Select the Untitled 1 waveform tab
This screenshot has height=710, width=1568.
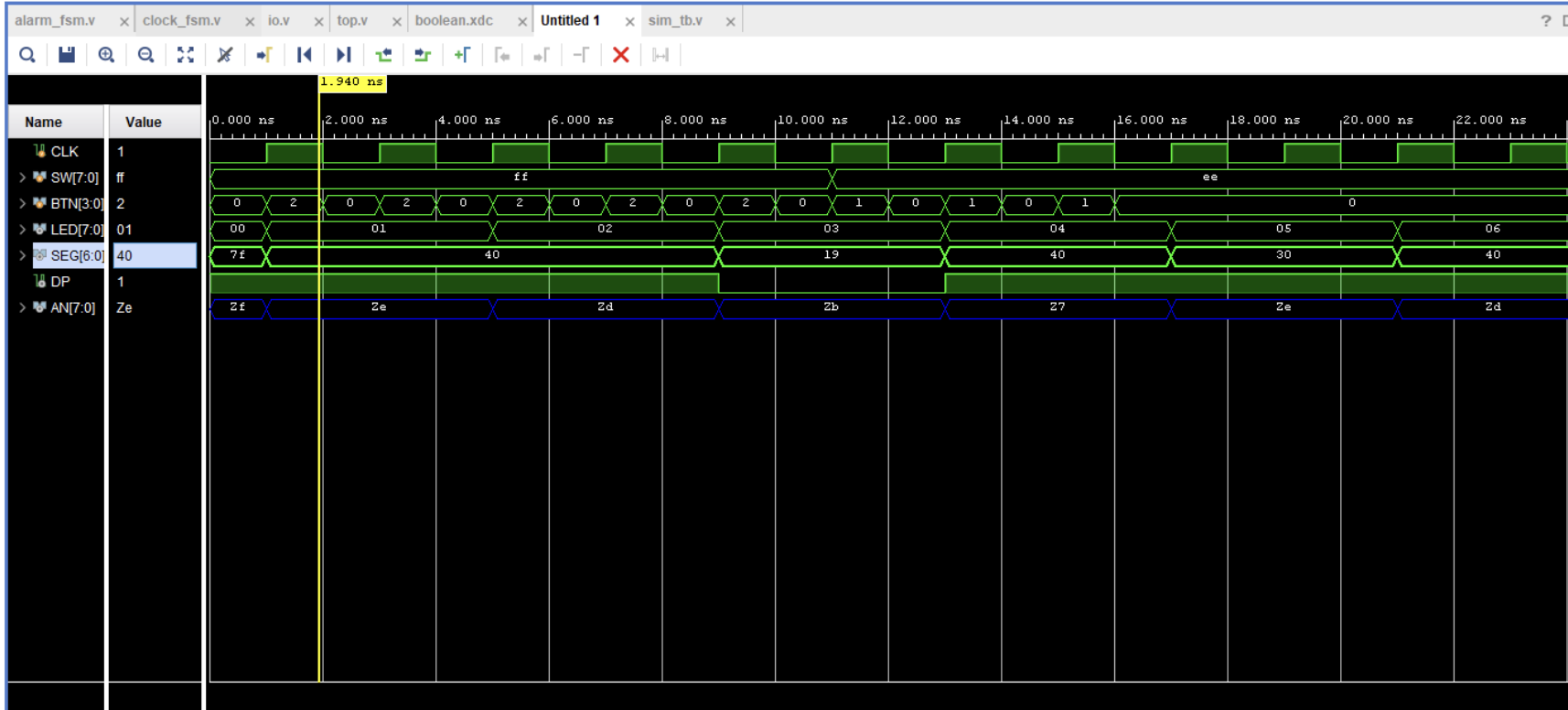(x=570, y=20)
